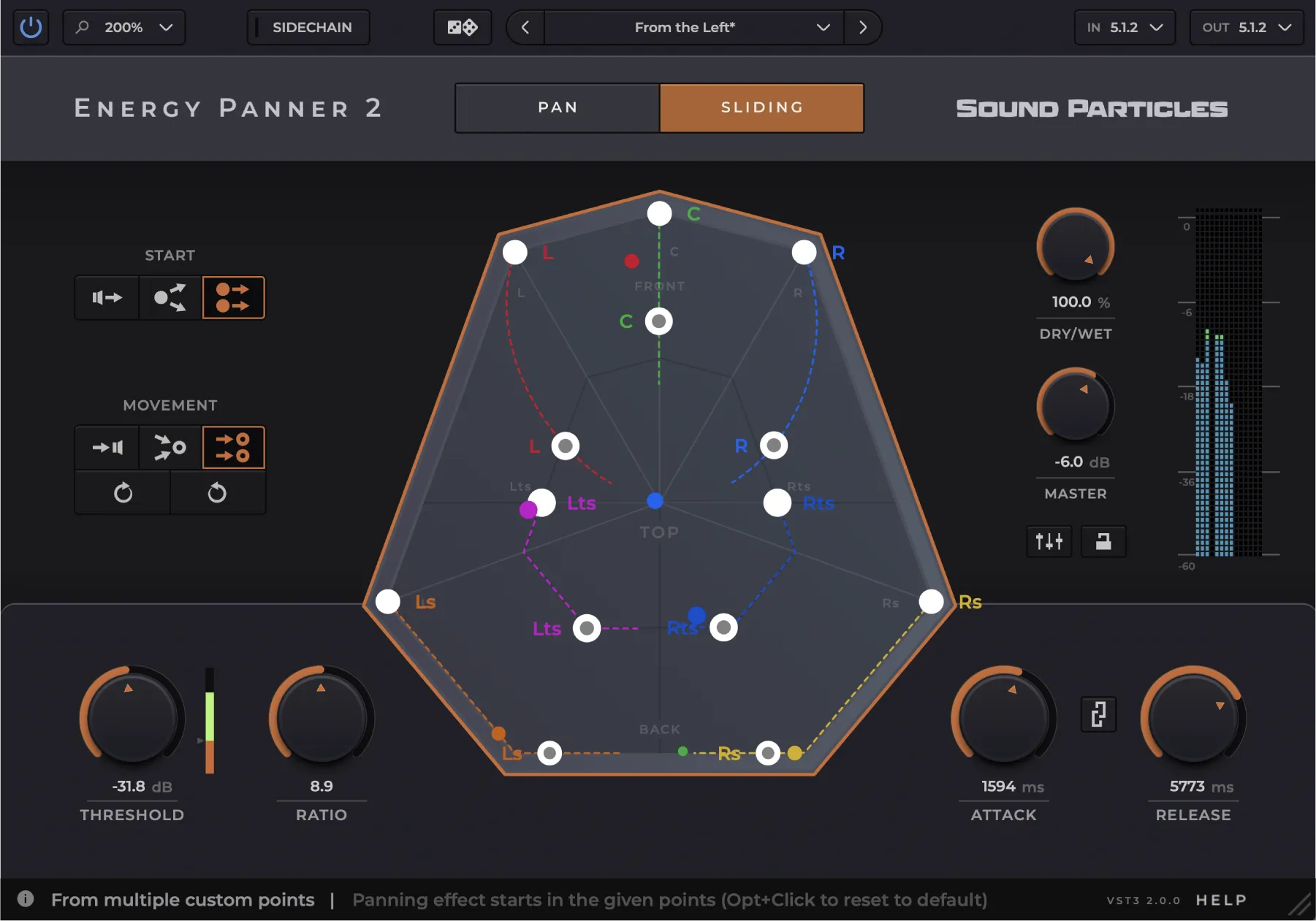The width and height of the screenshot is (1316, 921).
Task: Click the 1594 ms attack value
Action: click(x=1012, y=787)
